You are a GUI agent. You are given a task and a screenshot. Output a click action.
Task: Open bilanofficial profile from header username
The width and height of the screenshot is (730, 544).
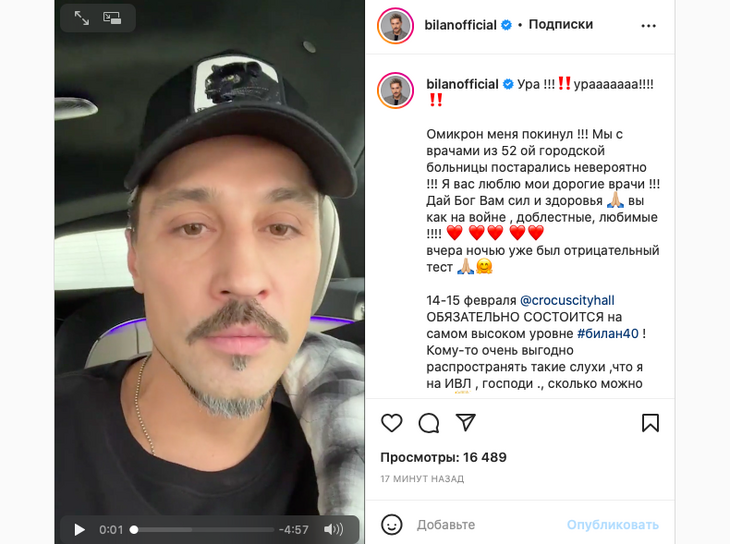click(x=460, y=25)
